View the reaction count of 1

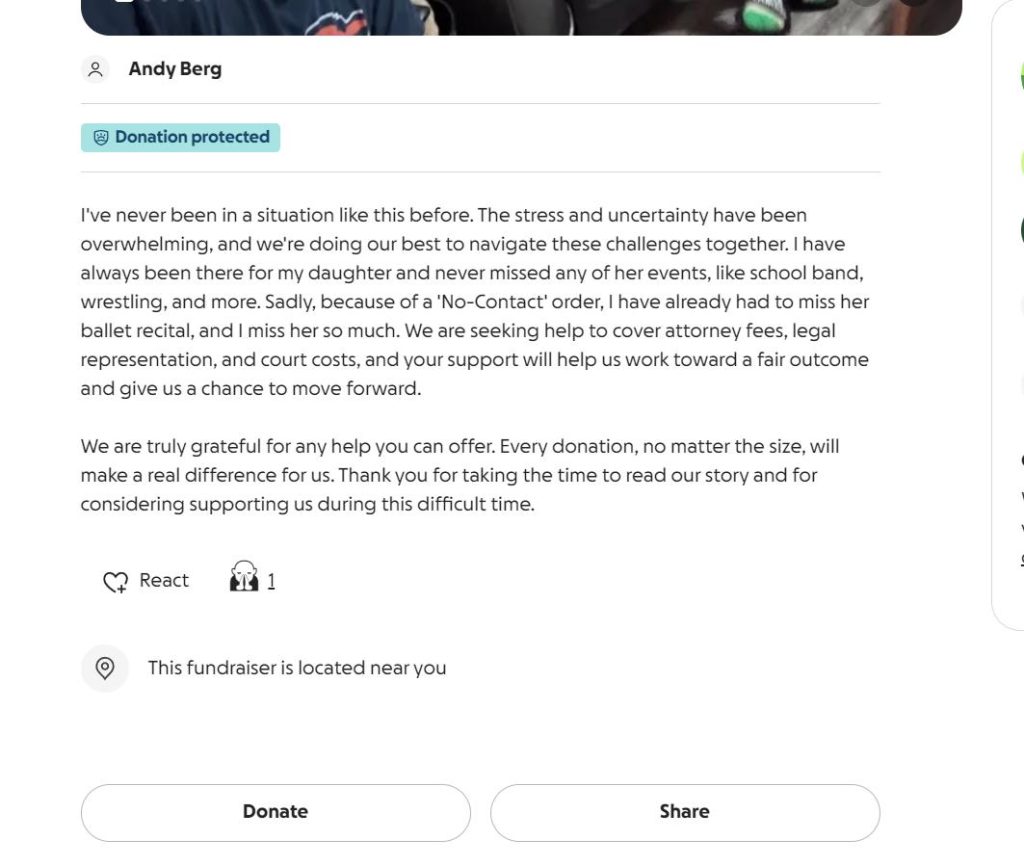pos(271,581)
